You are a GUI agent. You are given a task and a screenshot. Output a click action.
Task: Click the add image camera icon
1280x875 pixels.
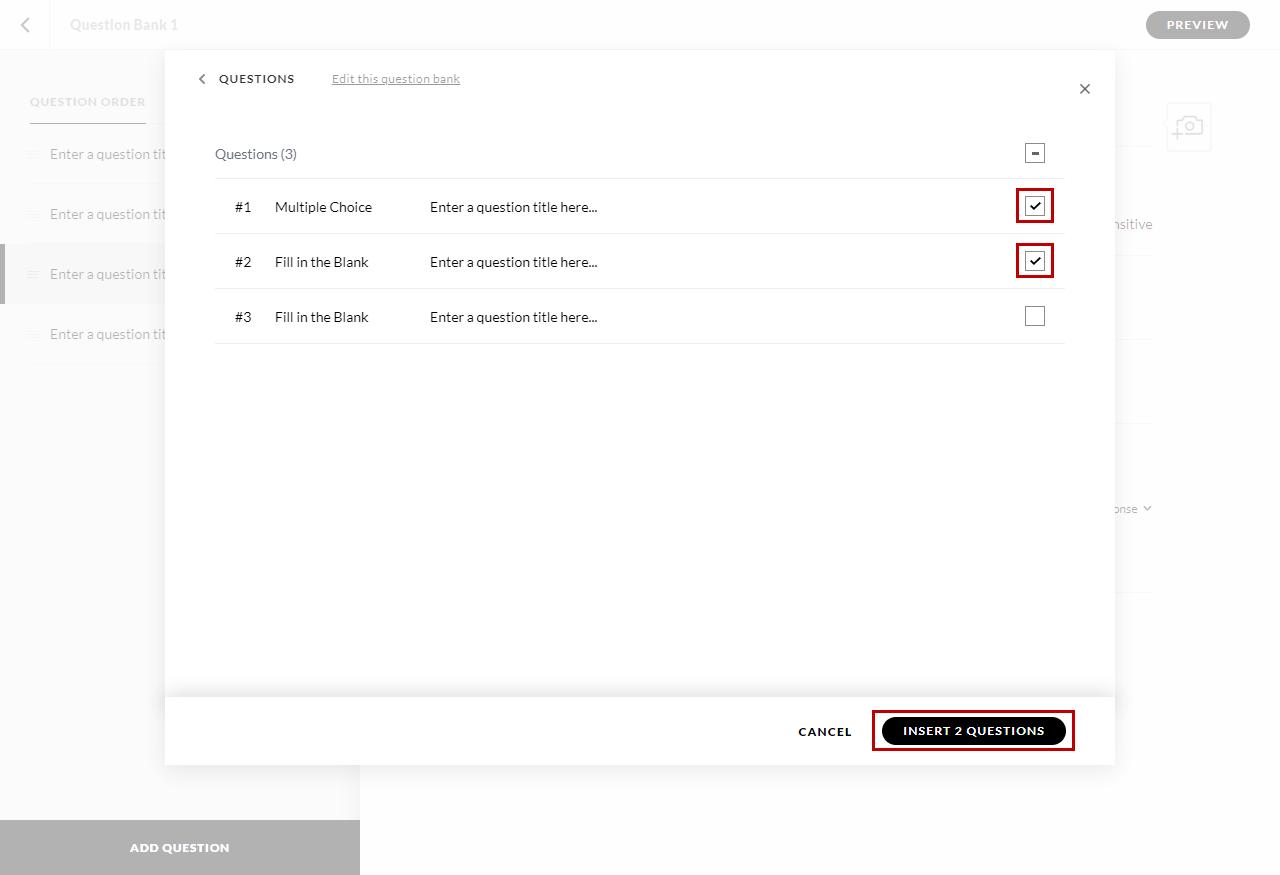coord(1188,127)
